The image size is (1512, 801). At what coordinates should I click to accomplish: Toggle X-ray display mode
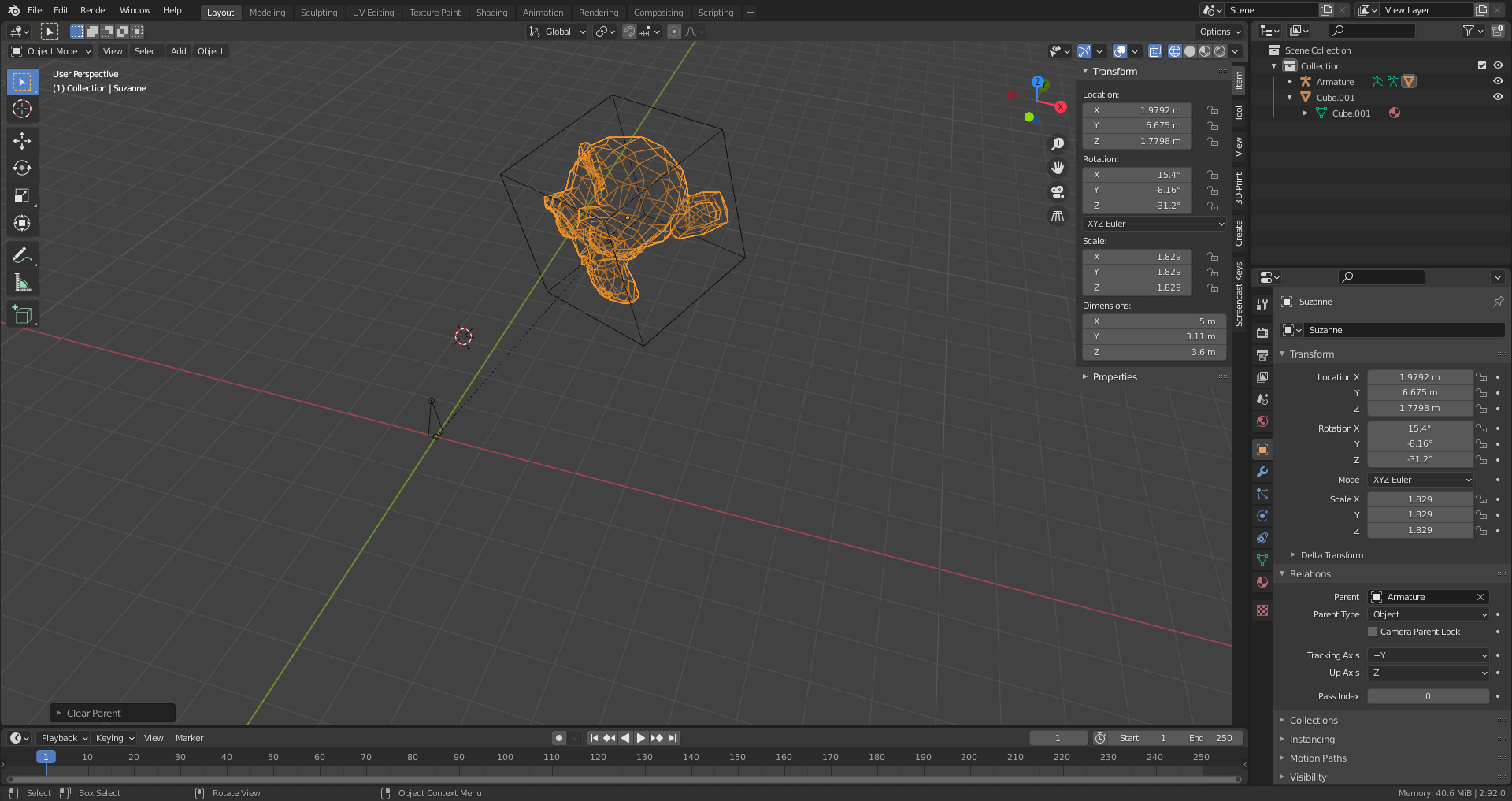pos(1155,51)
